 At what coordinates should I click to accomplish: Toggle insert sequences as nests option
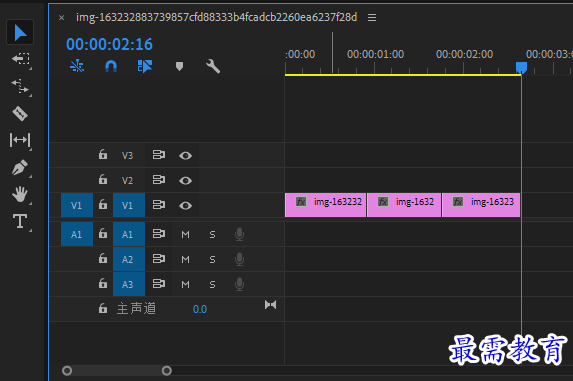(77, 66)
